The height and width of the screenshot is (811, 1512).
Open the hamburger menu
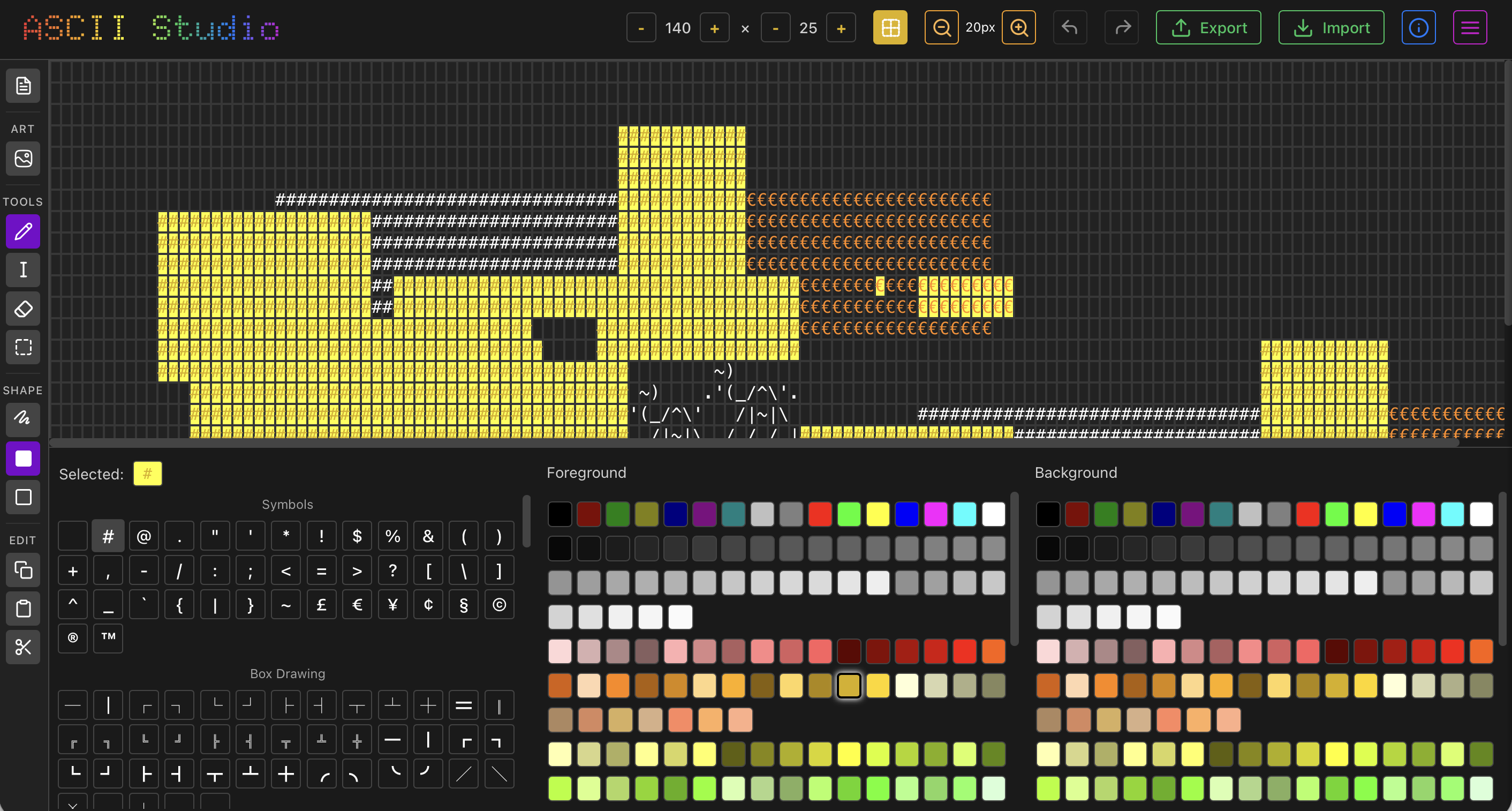[1470, 28]
